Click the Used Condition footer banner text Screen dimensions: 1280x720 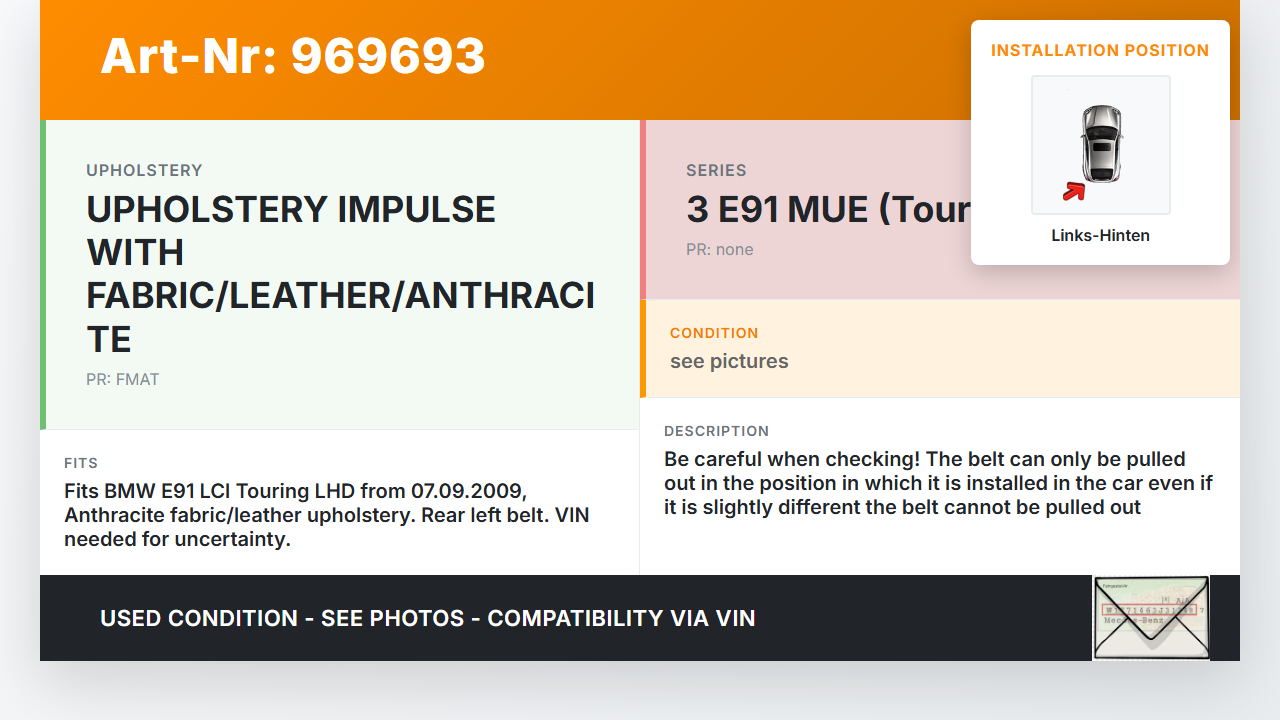427,618
